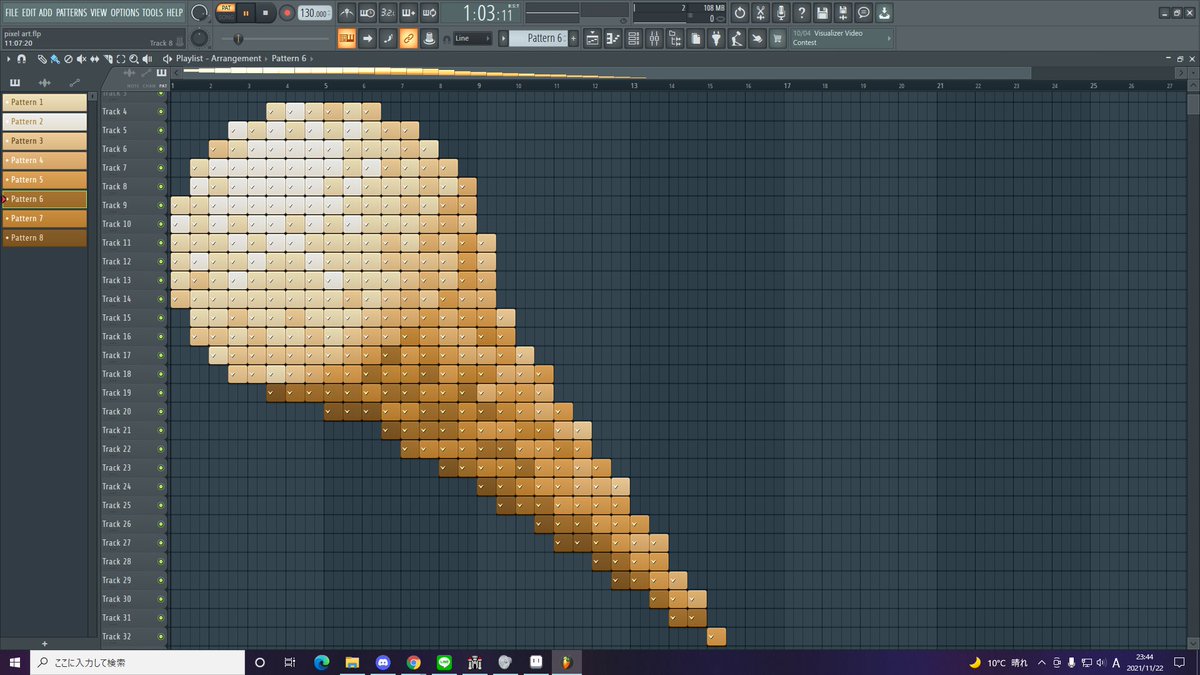Select the Slice tool in Playlist
Viewport: 1200px width, 675px height.
(107, 59)
